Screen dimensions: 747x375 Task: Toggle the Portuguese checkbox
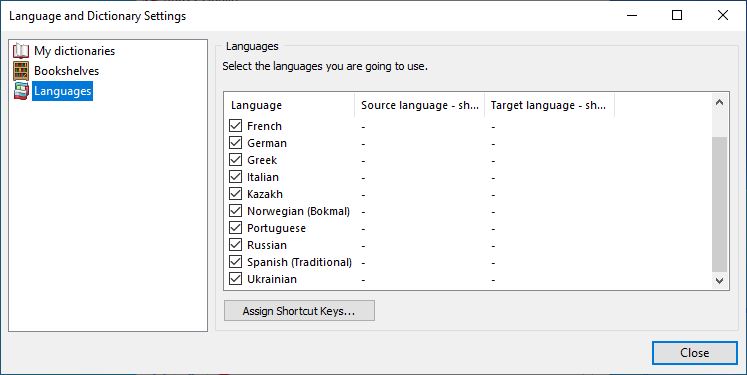click(x=235, y=228)
